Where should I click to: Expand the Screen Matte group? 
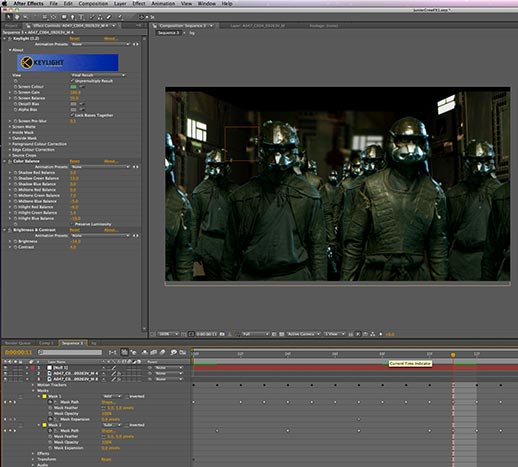coord(10,127)
